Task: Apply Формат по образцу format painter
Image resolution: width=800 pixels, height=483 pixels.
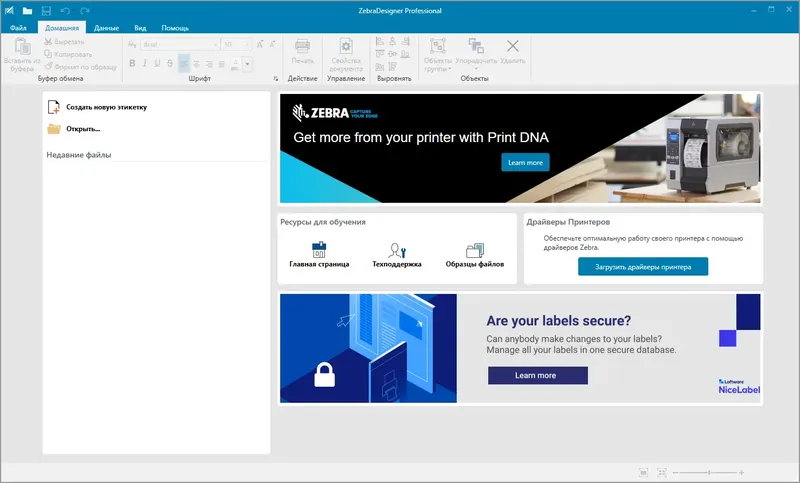Action: pos(80,66)
